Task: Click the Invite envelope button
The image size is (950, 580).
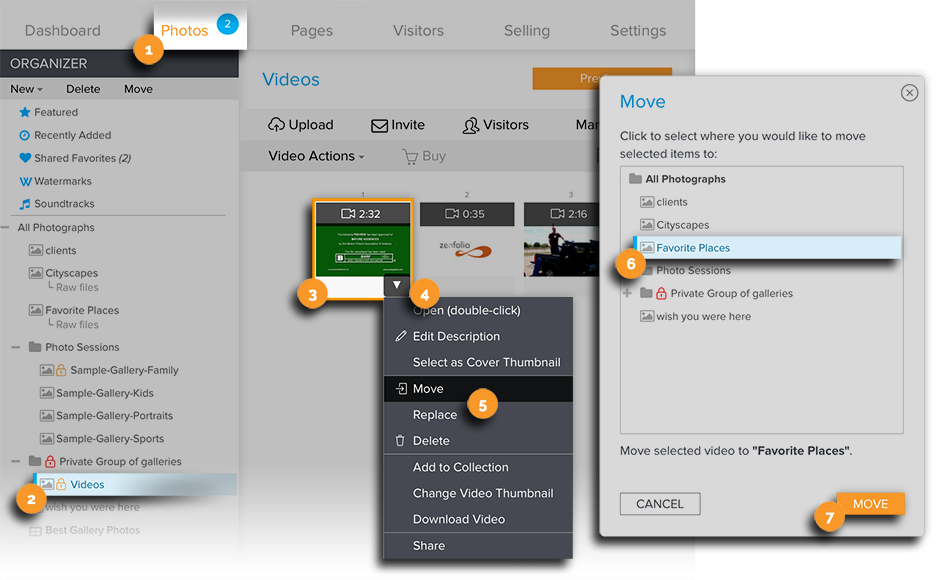Action: tap(397, 125)
